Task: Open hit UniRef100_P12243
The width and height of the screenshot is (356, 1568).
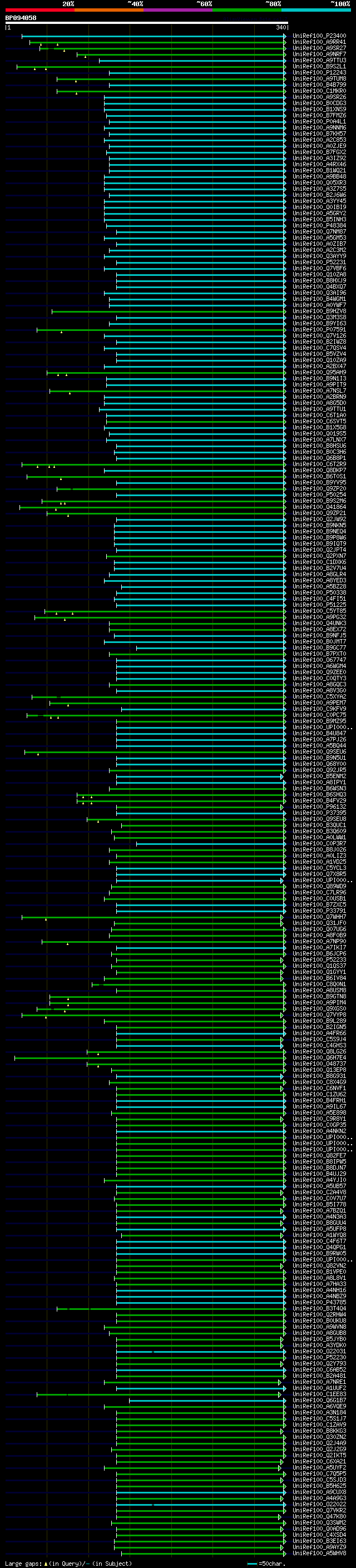Action: (x=319, y=72)
